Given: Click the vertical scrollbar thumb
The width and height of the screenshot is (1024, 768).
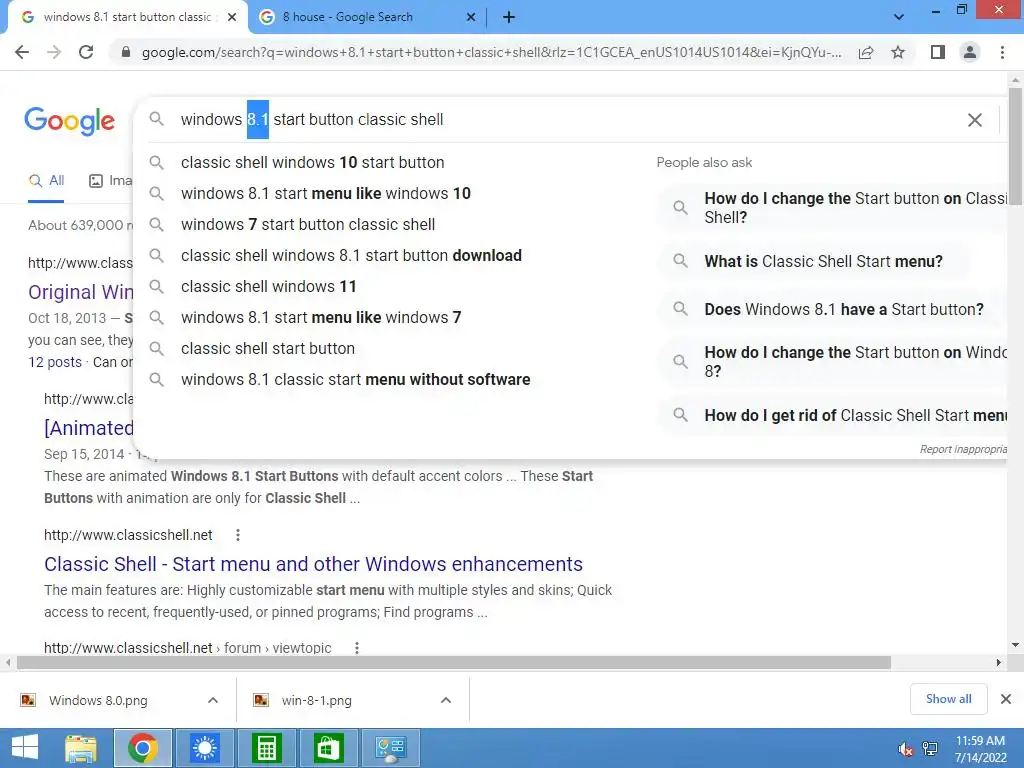Looking at the screenshot, I should pyautogui.click(x=1015, y=147).
